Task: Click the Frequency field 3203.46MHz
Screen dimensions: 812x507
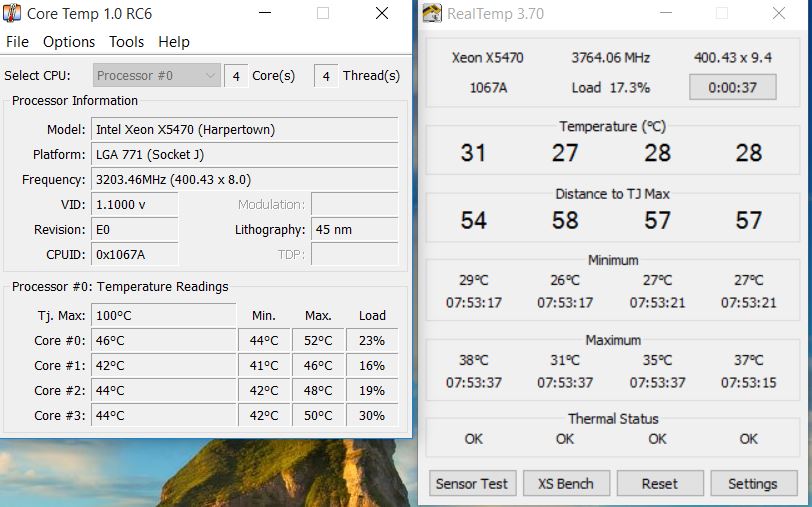Action: 244,180
